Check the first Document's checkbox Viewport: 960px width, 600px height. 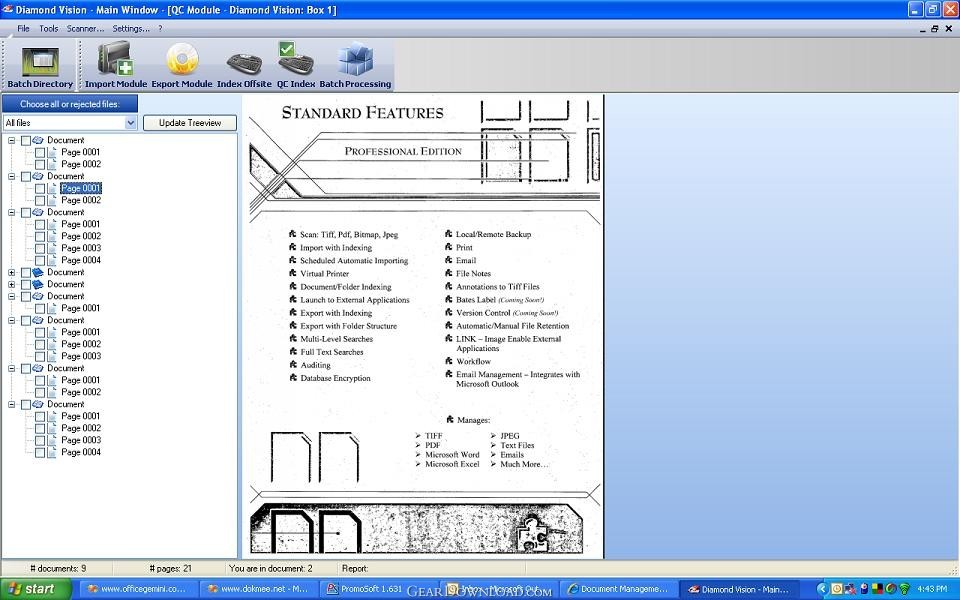tap(26, 141)
